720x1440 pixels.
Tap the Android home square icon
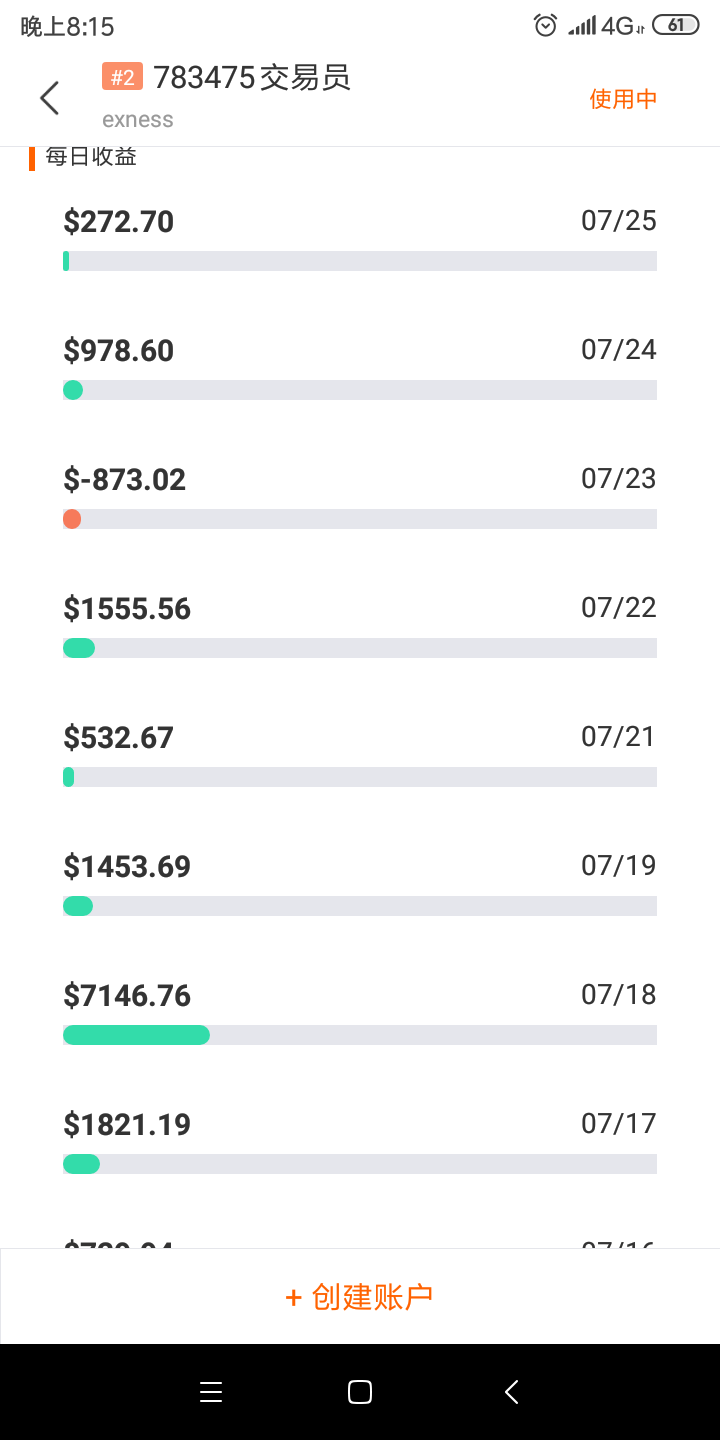pyautogui.click(x=360, y=1392)
